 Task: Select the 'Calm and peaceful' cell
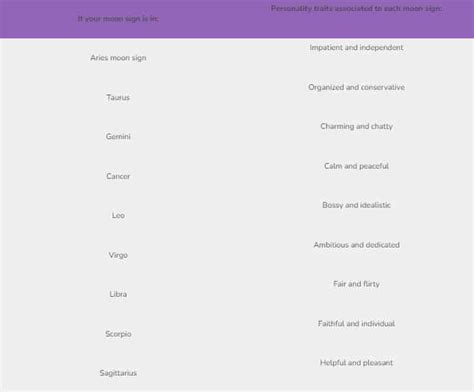[356, 166]
